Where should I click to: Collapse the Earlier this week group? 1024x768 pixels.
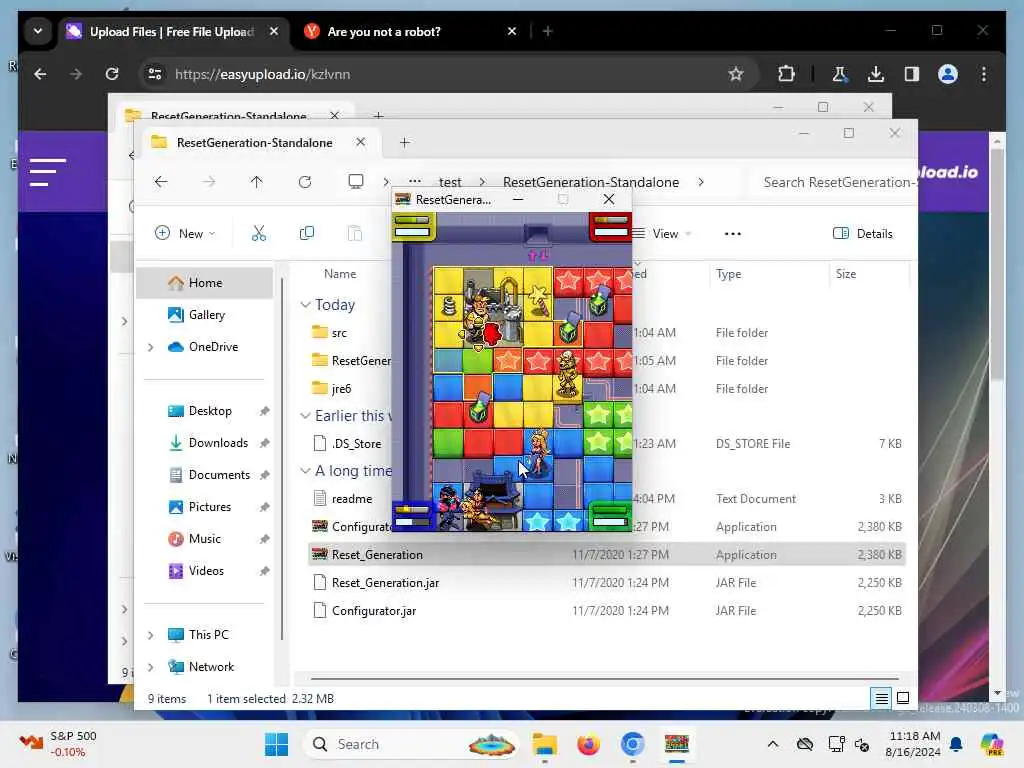point(305,416)
